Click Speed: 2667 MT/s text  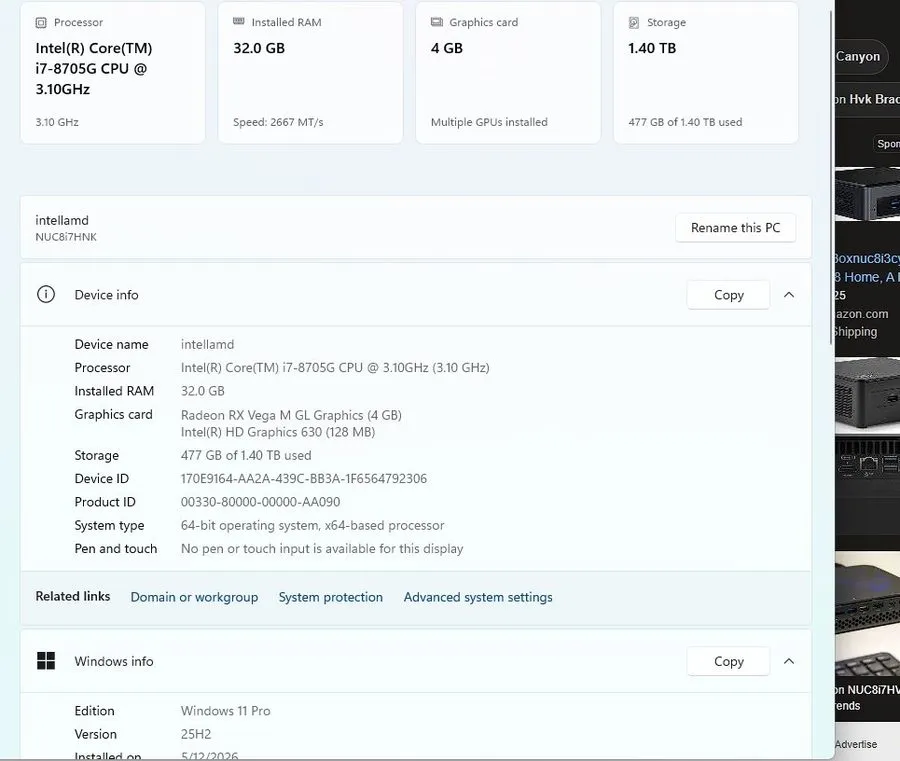[278, 122]
